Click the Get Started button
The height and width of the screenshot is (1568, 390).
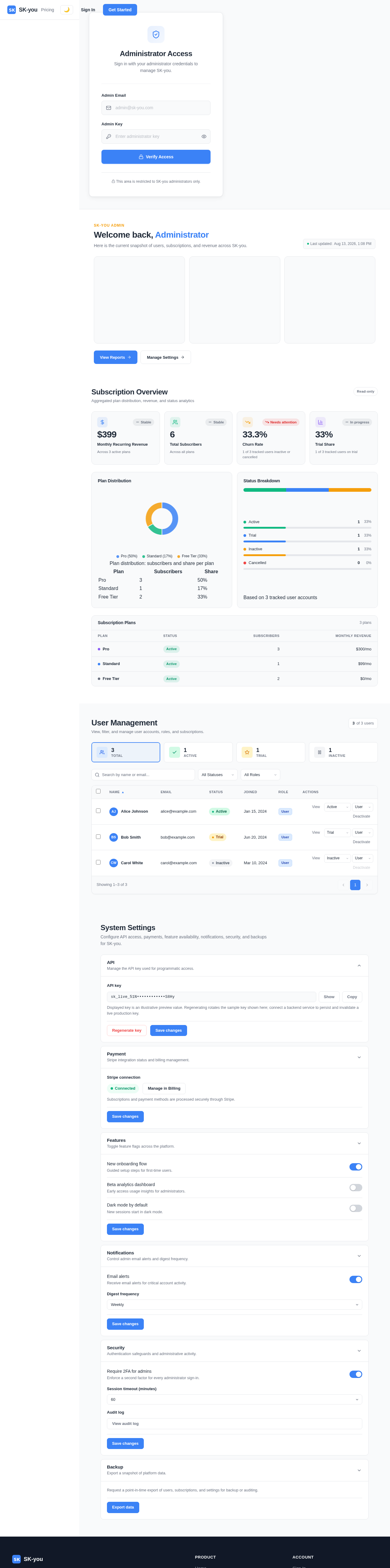point(120,10)
